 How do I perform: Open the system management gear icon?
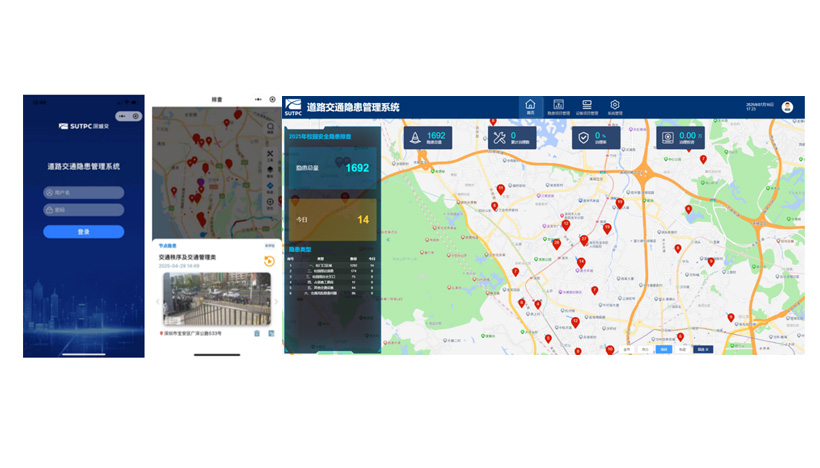tap(615, 106)
